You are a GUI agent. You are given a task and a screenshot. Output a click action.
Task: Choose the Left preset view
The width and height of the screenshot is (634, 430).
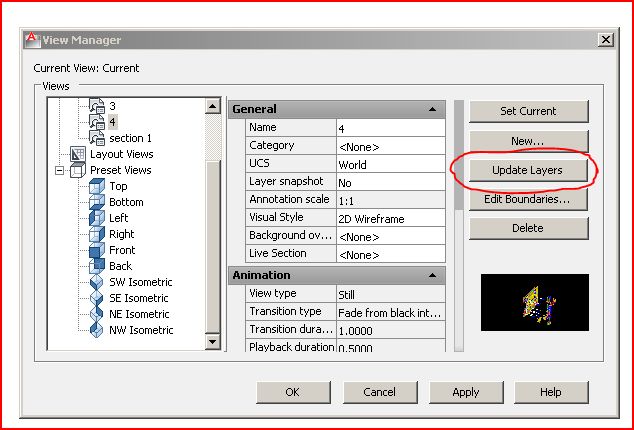[x=118, y=218]
